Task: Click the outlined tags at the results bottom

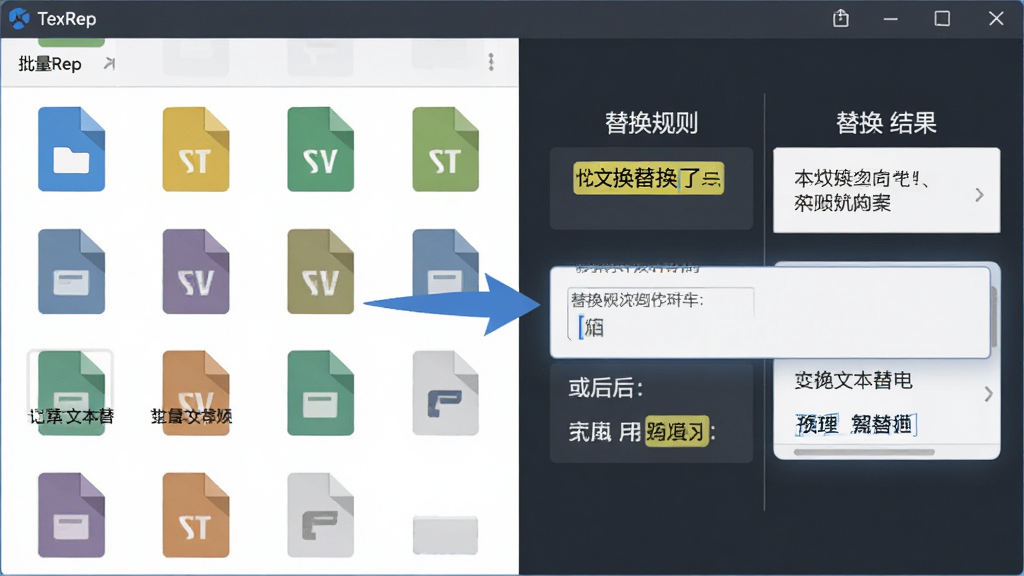Action: (x=856, y=425)
